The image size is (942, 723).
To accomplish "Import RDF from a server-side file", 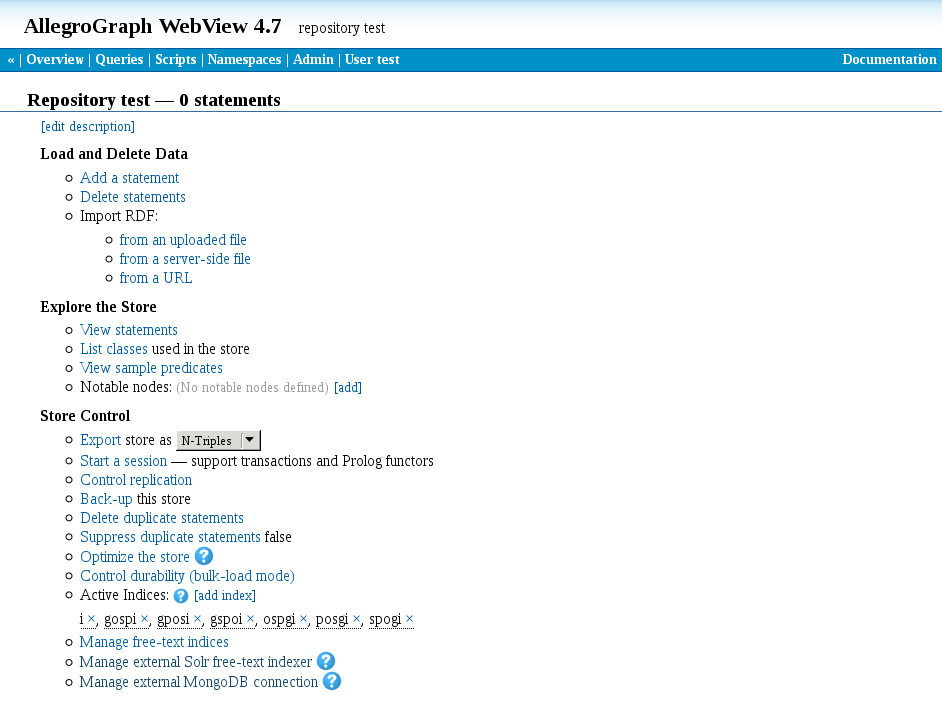I will click(x=184, y=259).
